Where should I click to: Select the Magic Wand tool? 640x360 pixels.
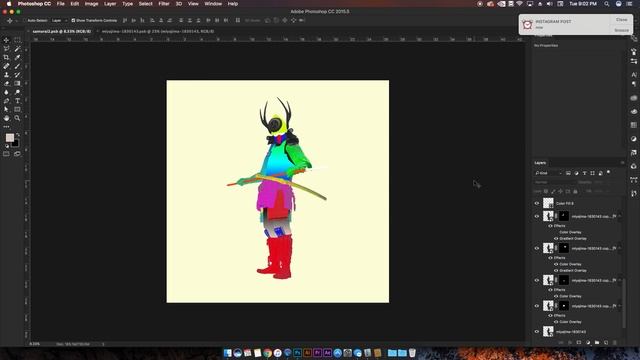pos(17,49)
